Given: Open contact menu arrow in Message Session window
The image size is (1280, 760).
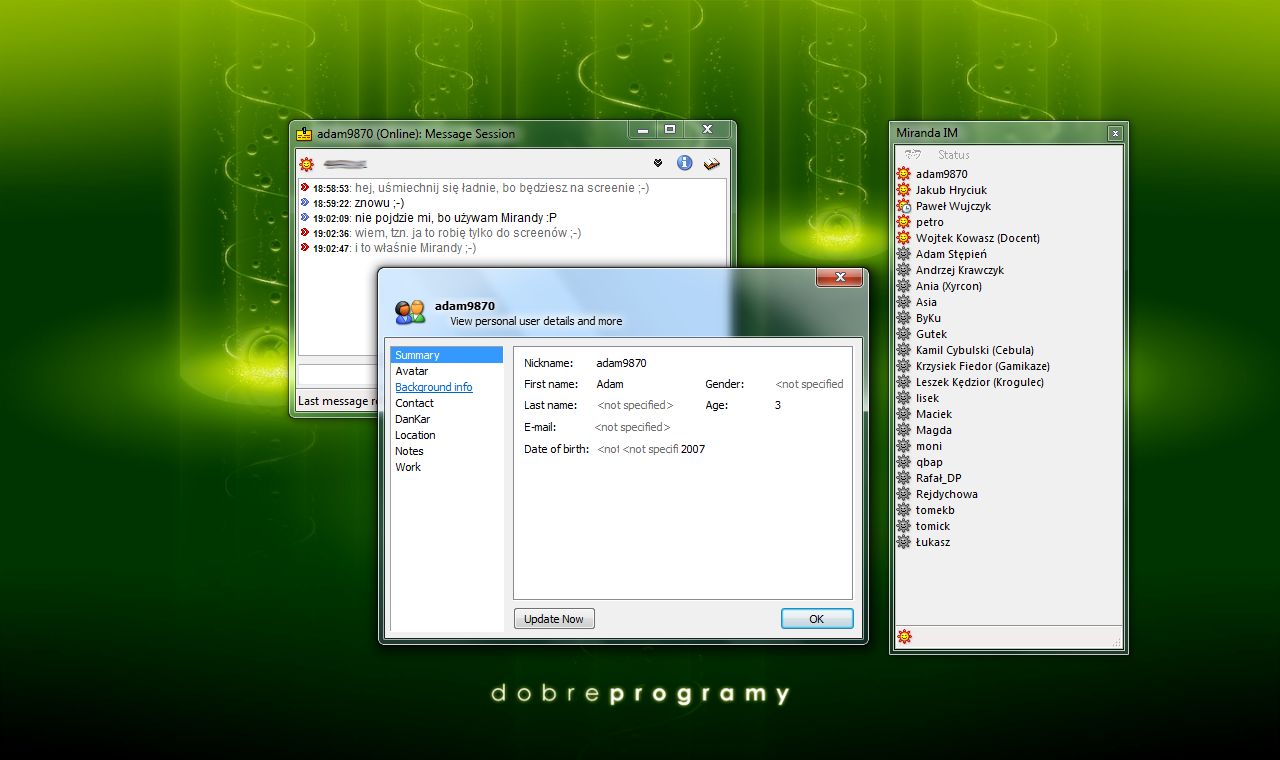Looking at the screenshot, I should click(x=658, y=163).
